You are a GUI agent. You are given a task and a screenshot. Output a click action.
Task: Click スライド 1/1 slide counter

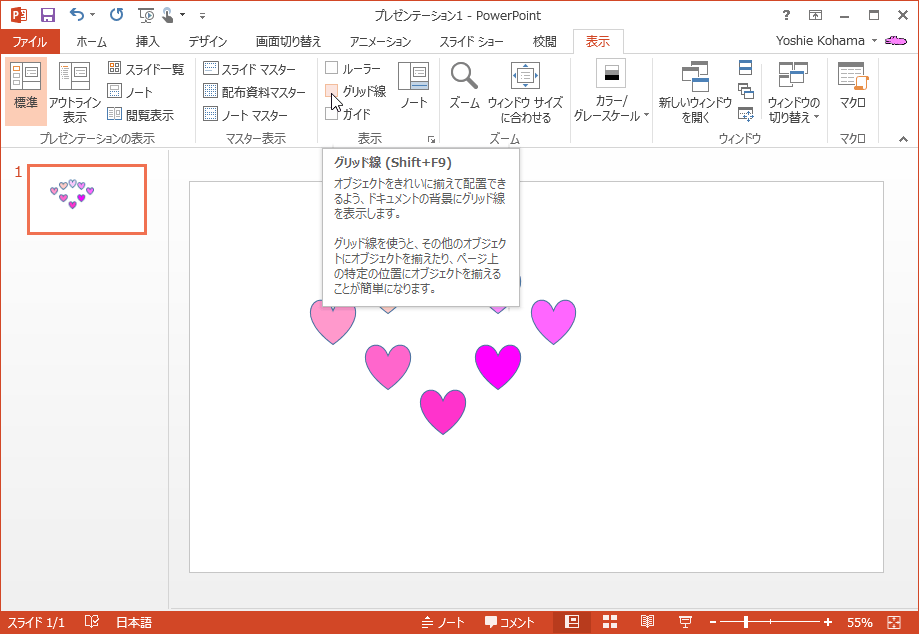[36, 622]
